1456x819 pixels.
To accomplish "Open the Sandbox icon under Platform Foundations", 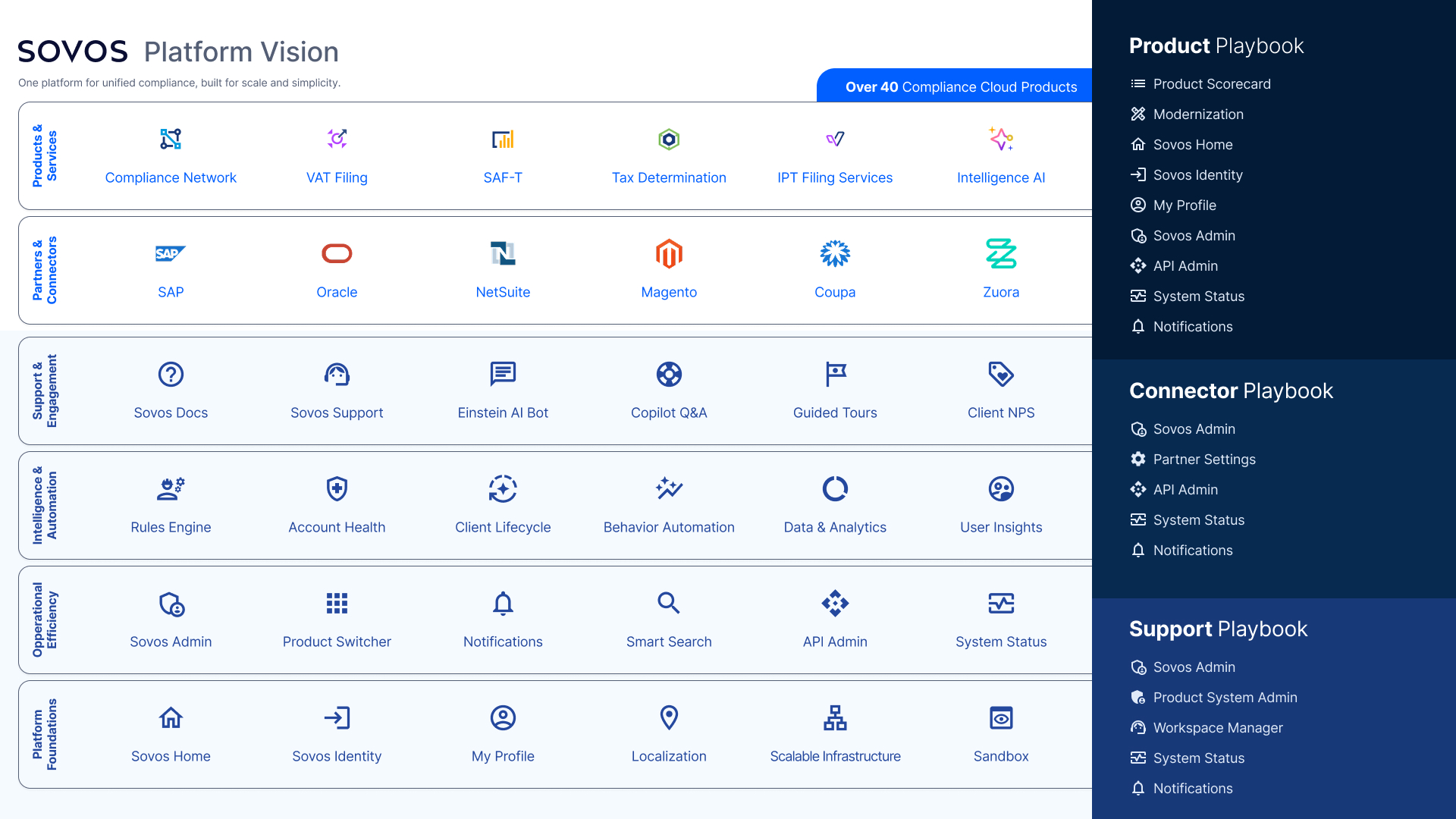I will tap(1001, 717).
